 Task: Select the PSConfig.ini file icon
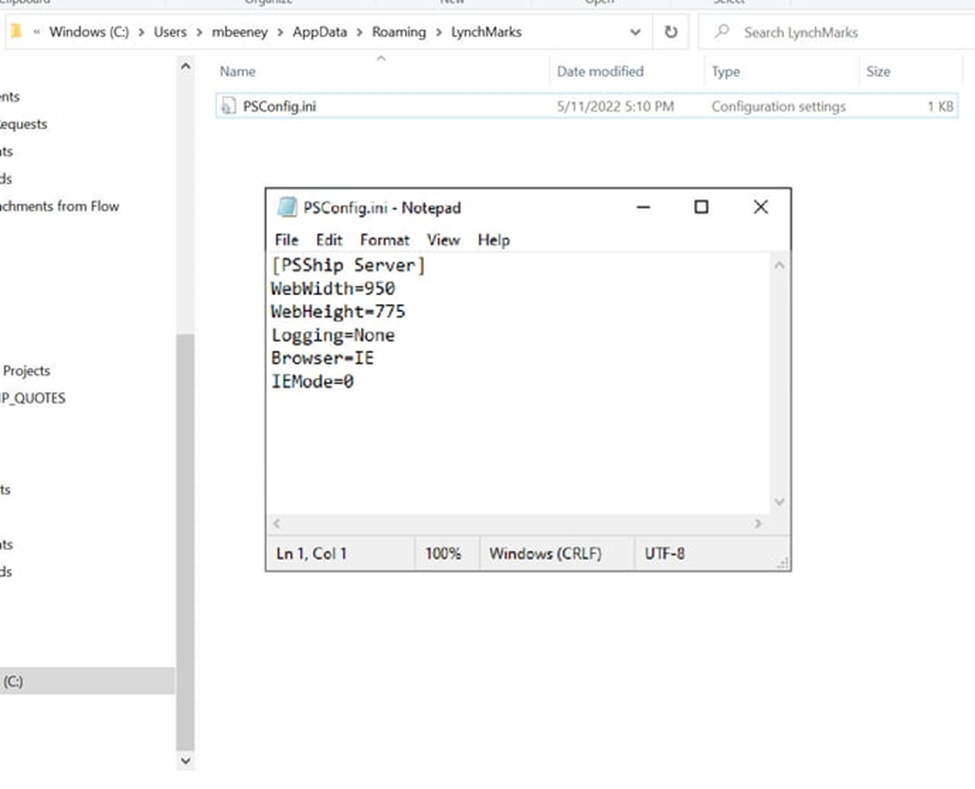point(230,106)
